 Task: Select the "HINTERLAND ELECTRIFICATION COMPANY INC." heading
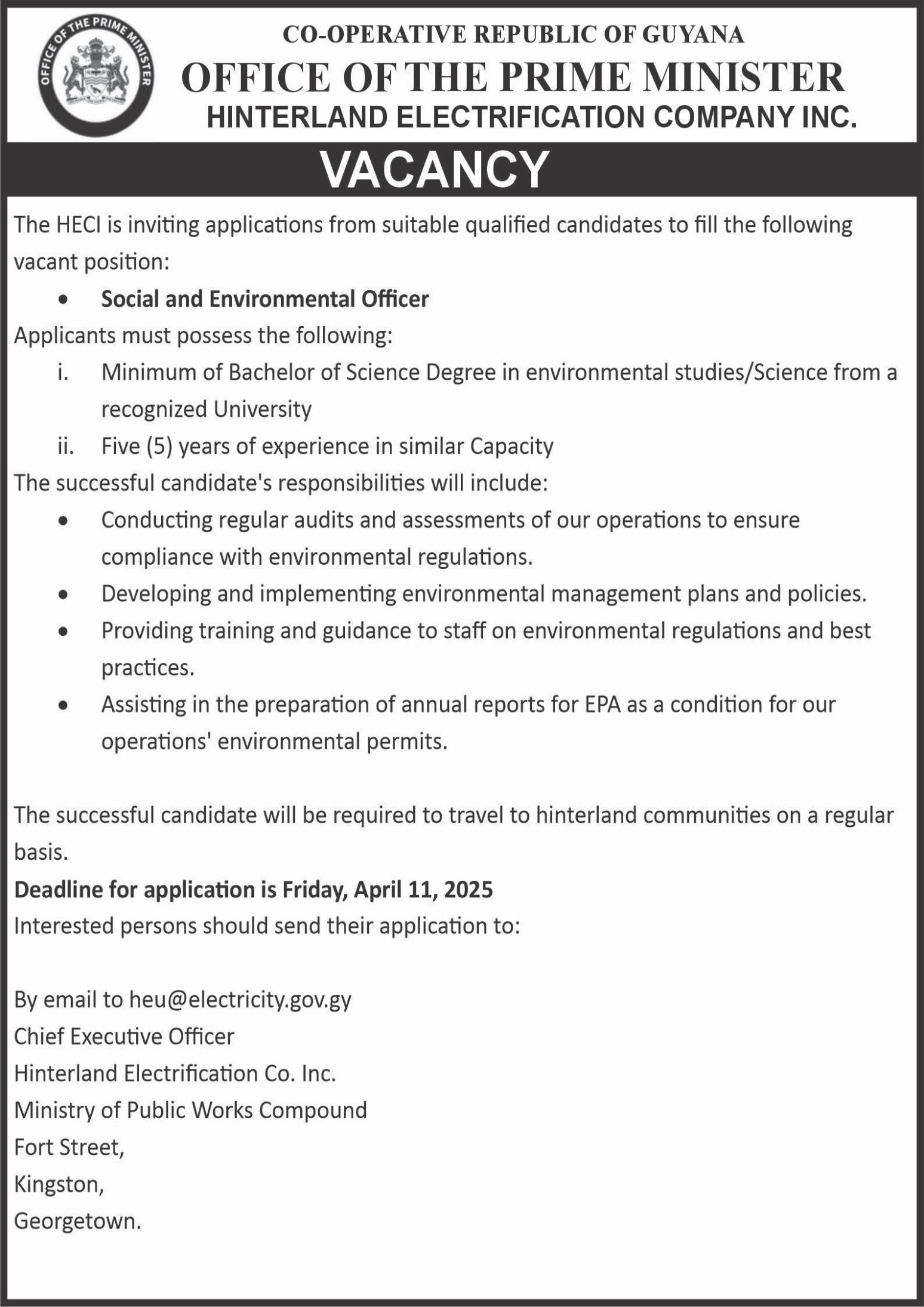[531, 117]
